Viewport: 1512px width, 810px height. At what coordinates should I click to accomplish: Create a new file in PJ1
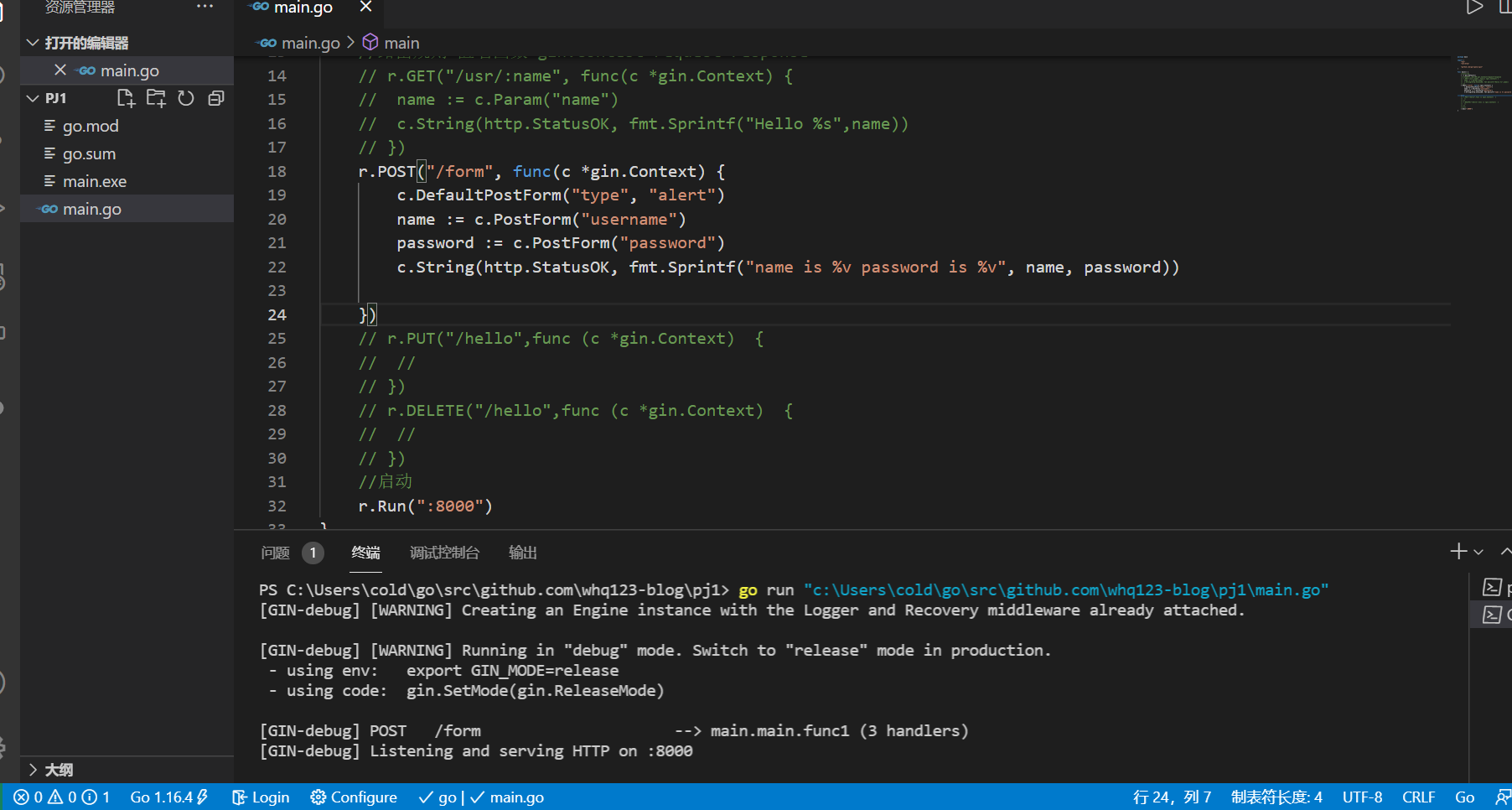click(126, 97)
